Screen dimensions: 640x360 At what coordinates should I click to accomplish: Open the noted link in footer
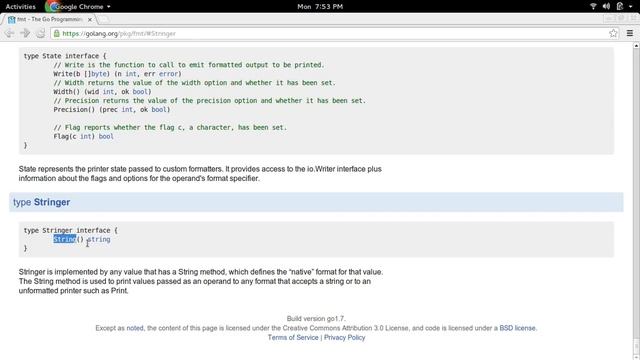point(135,328)
